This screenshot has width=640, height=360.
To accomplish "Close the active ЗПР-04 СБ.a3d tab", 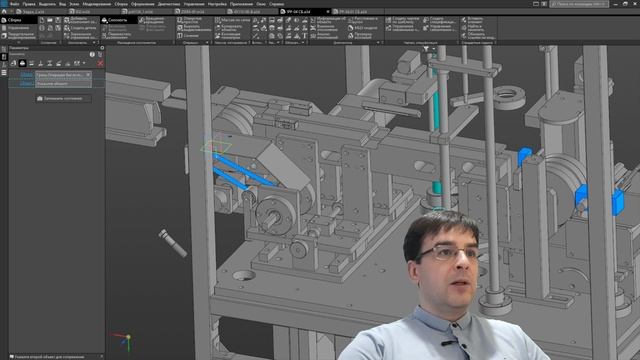I will point(328,12).
